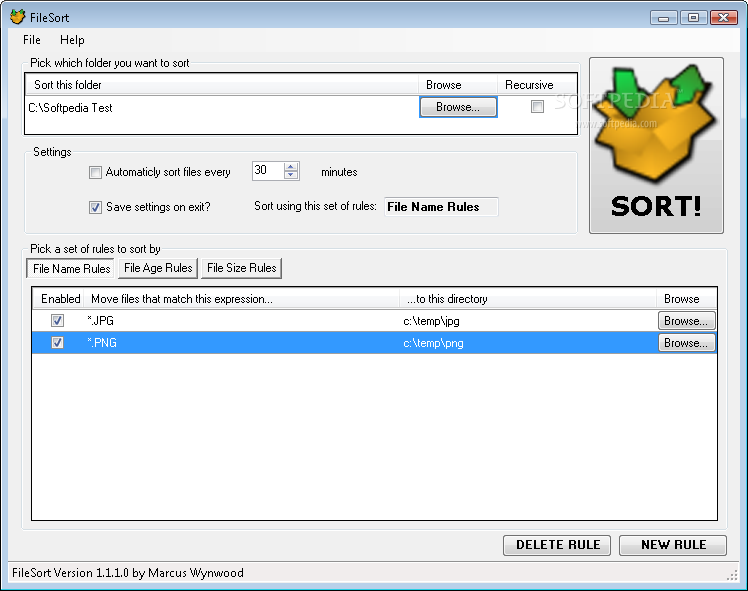Enable Automaticly sort files every checkbox
748x591 pixels.
pyautogui.click(x=95, y=172)
